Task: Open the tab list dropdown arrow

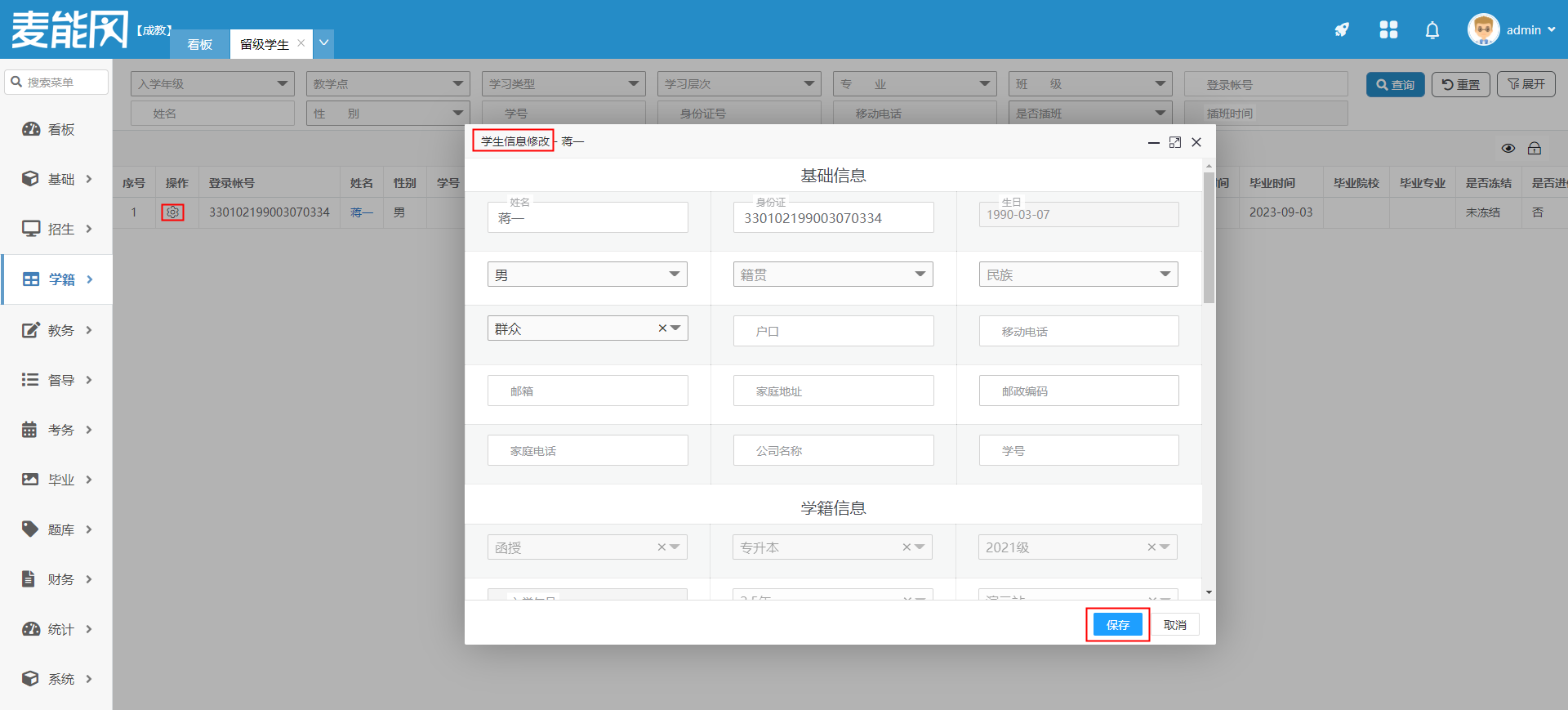Action: click(324, 43)
